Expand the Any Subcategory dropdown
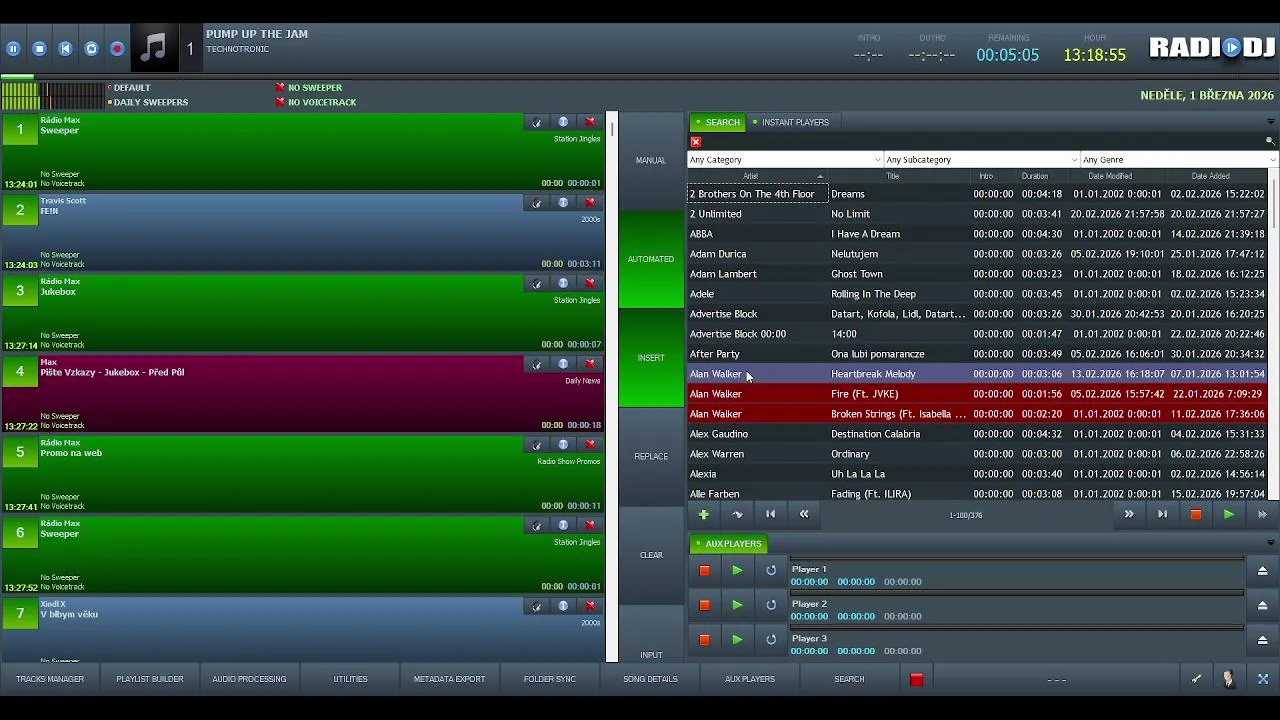 [981, 160]
